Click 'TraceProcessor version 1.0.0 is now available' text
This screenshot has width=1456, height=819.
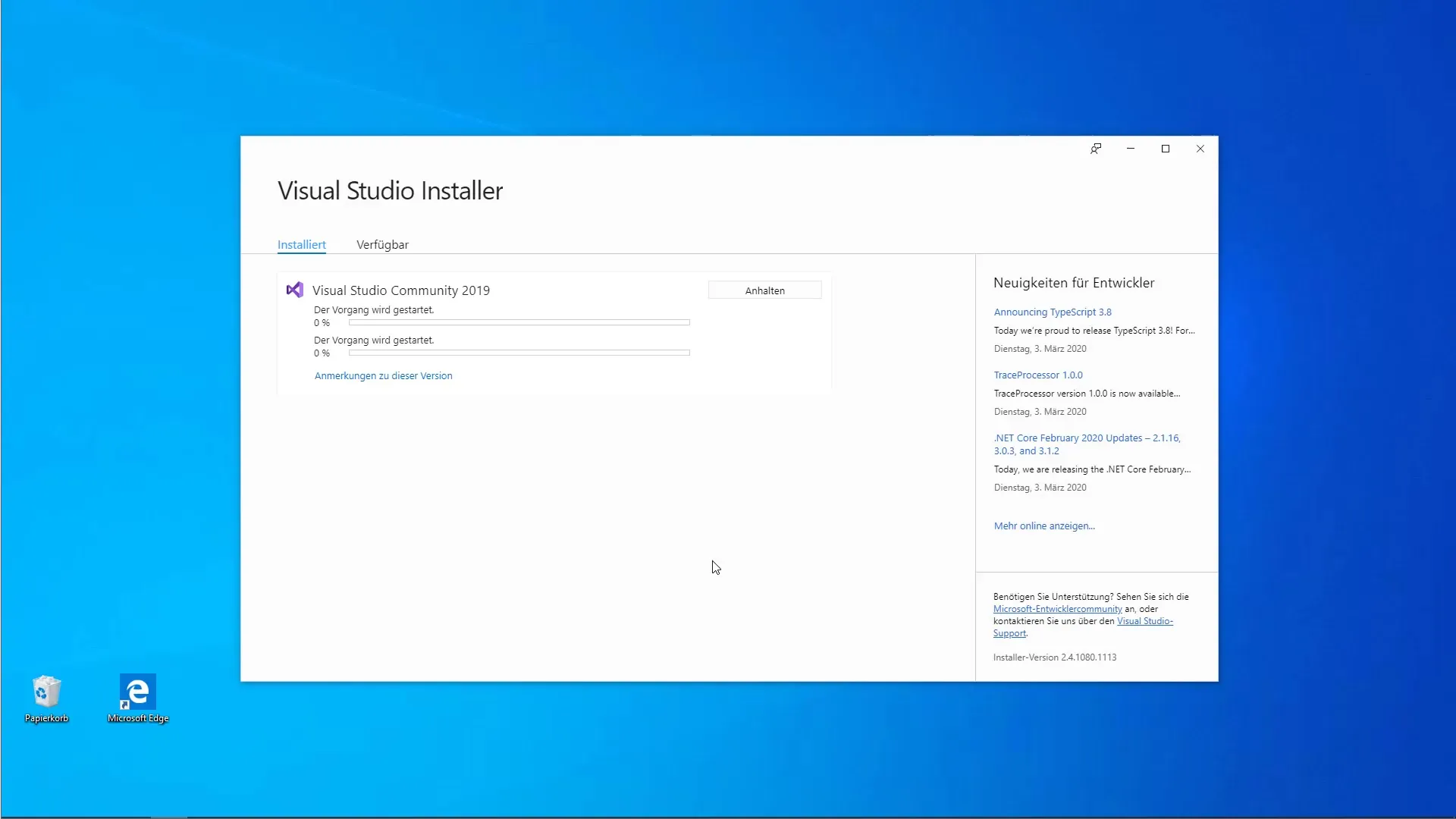coord(1087,394)
